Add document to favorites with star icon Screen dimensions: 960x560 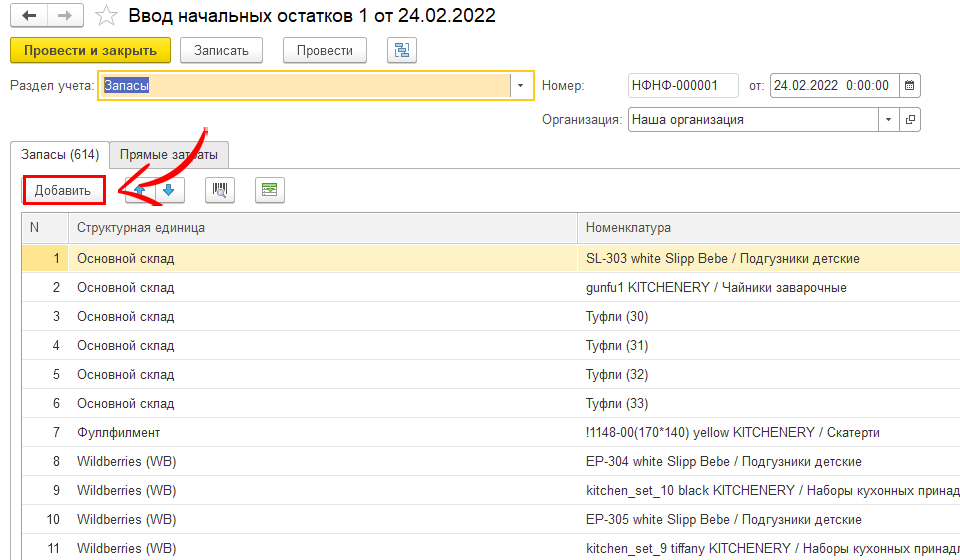tap(105, 16)
